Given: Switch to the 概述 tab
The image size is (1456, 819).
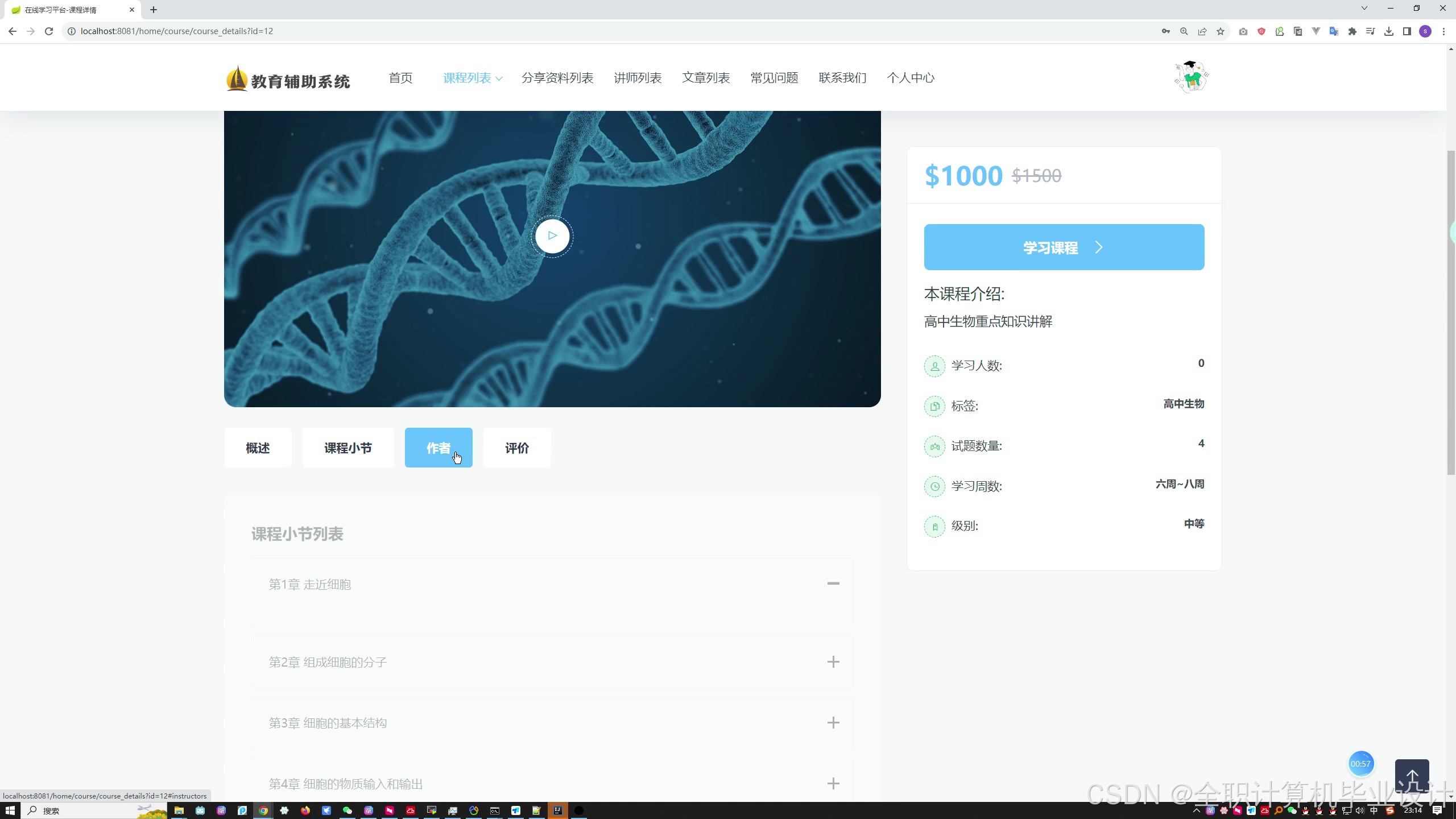Looking at the screenshot, I should coord(258,448).
